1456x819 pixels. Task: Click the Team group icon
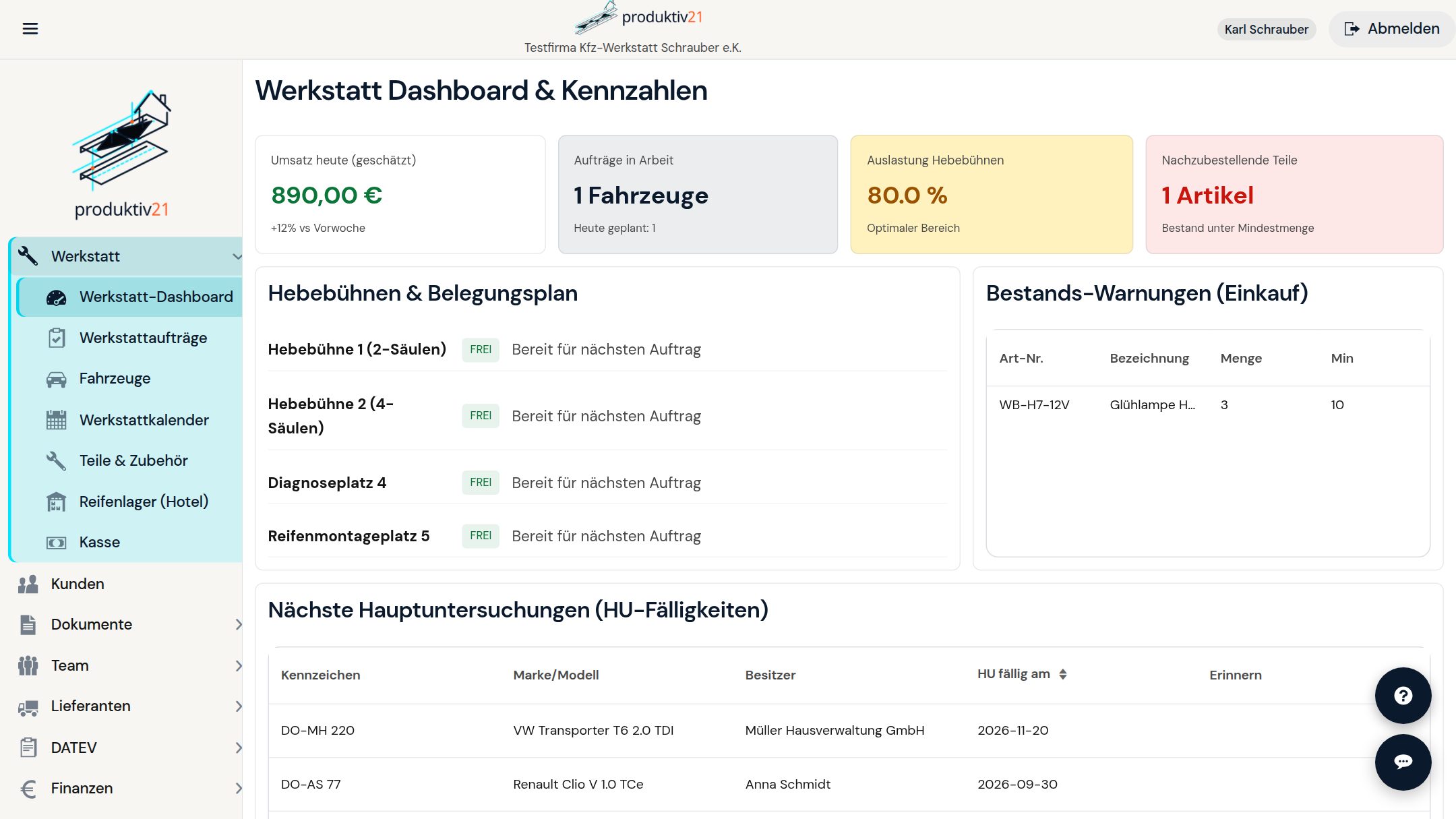click(x=28, y=666)
